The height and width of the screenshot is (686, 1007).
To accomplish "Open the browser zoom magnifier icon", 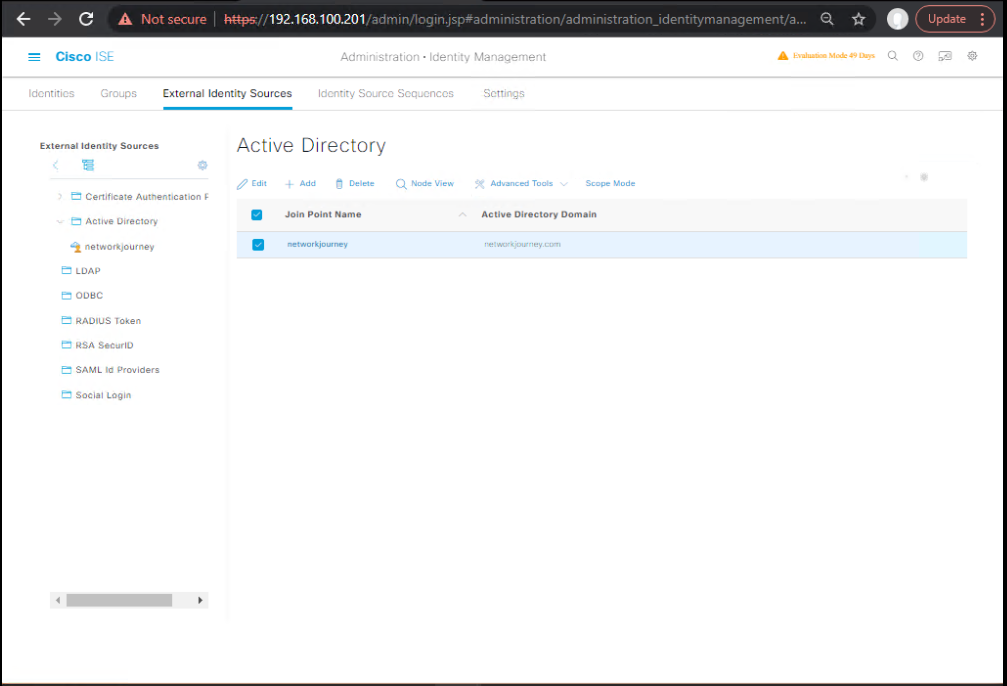I will pyautogui.click(x=827, y=19).
